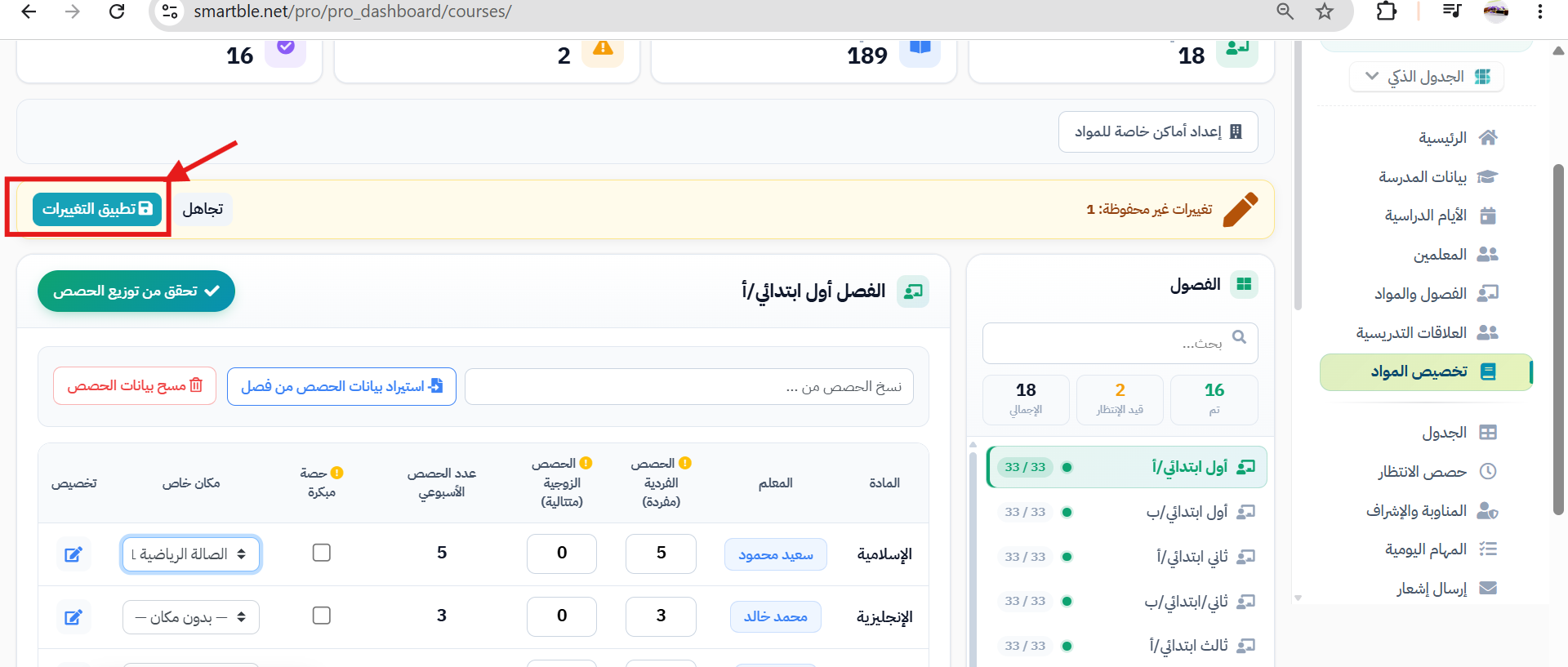Click إعداد أماكن خاصة للمواد button
1568x667 pixels.
click(x=1158, y=131)
